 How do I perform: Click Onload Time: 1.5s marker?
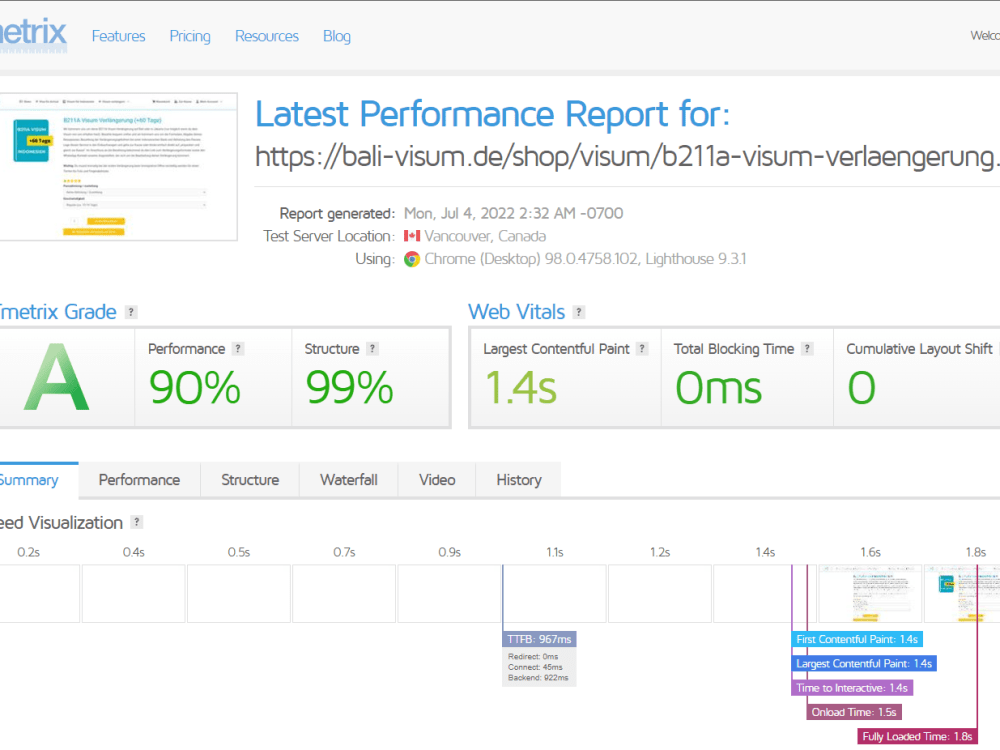coord(854,712)
